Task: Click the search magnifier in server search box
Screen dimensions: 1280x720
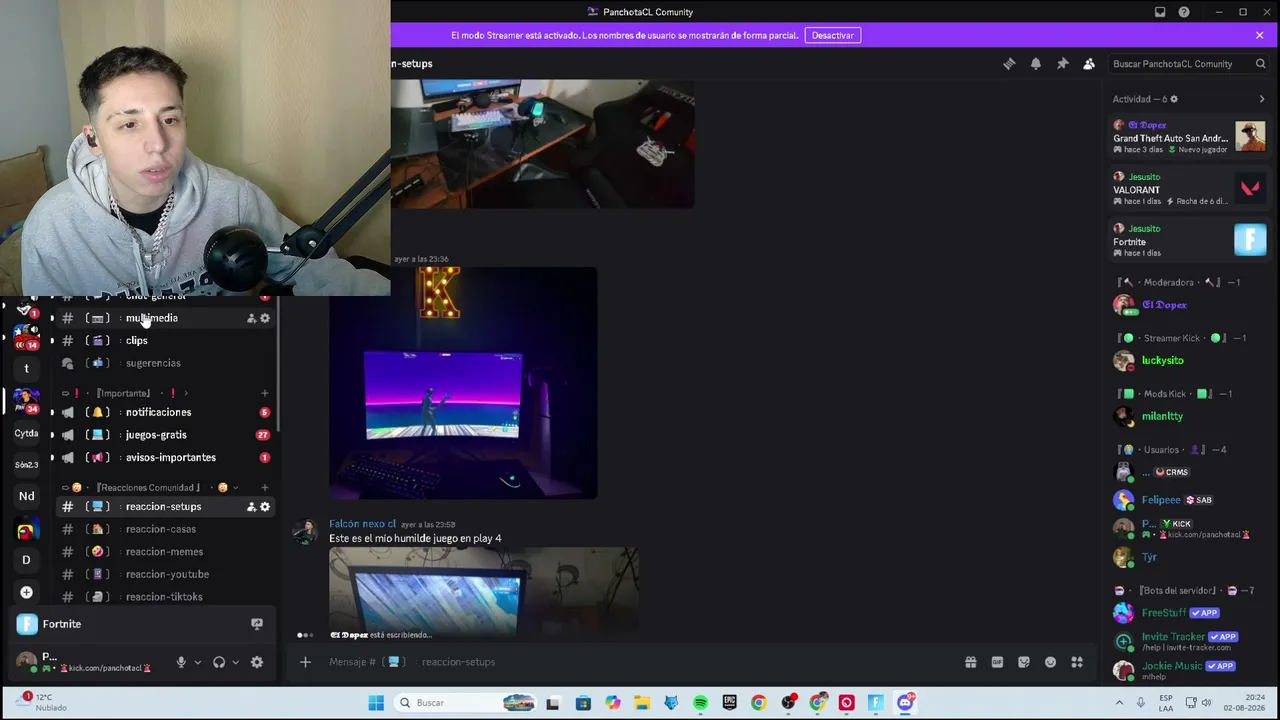Action: pos(1260,64)
